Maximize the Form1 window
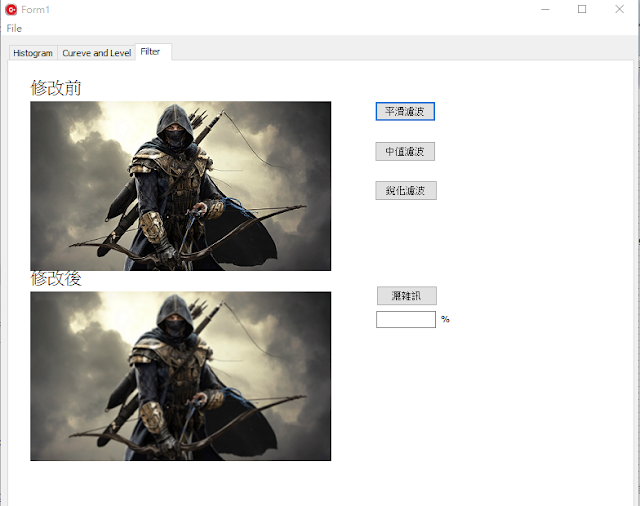 [582, 9]
